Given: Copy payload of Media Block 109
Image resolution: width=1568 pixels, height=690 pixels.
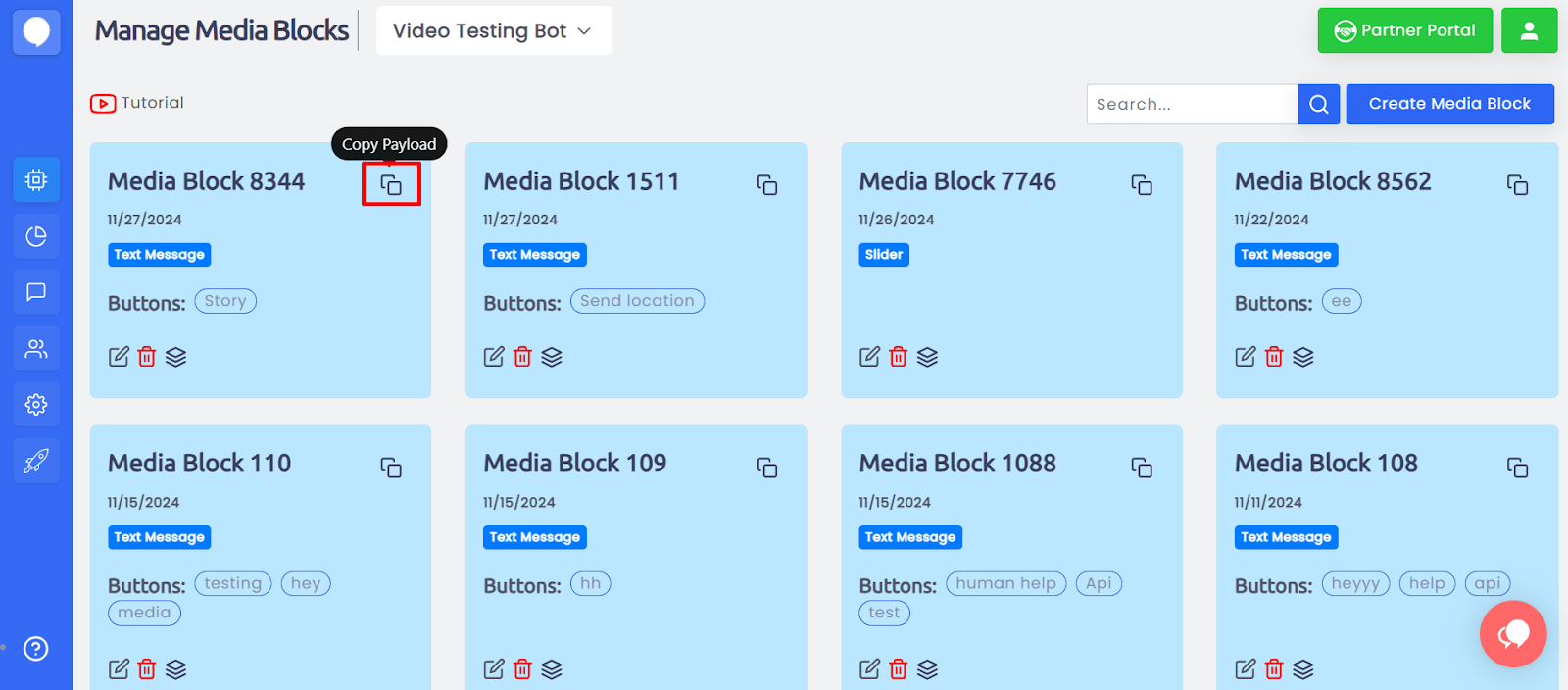Looking at the screenshot, I should (x=766, y=468).
